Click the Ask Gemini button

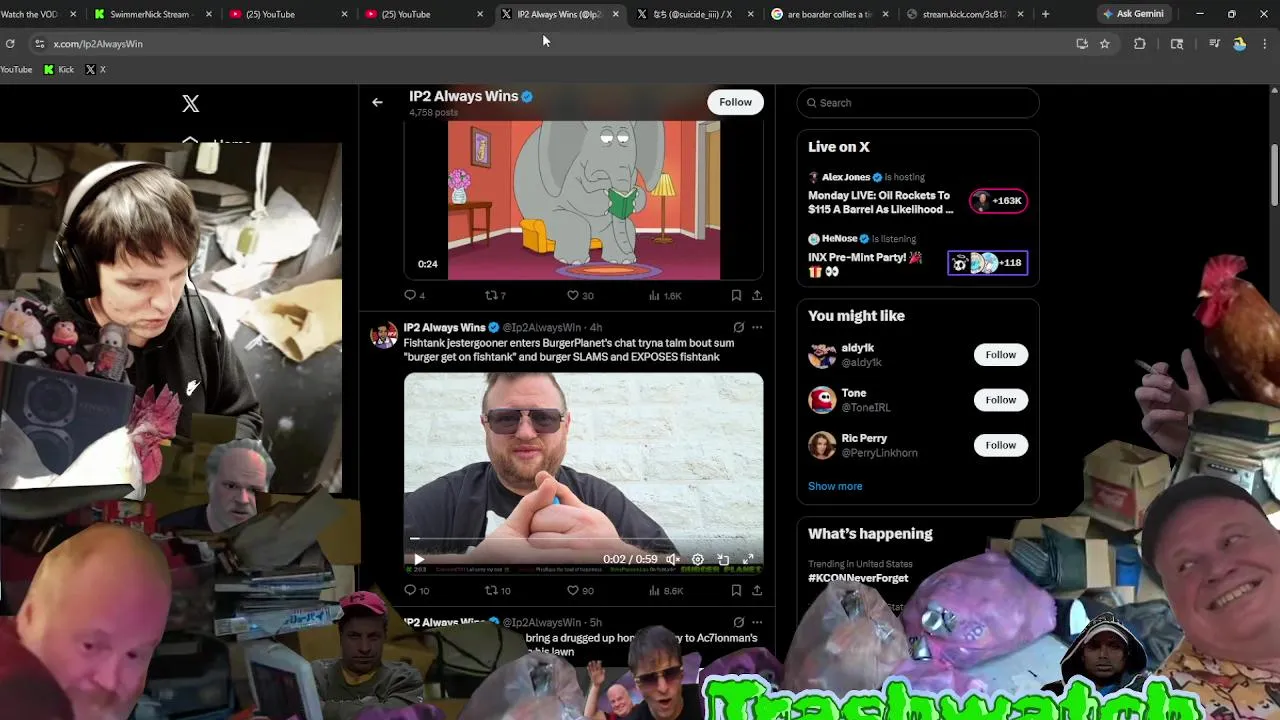[x=1134, y=14]
